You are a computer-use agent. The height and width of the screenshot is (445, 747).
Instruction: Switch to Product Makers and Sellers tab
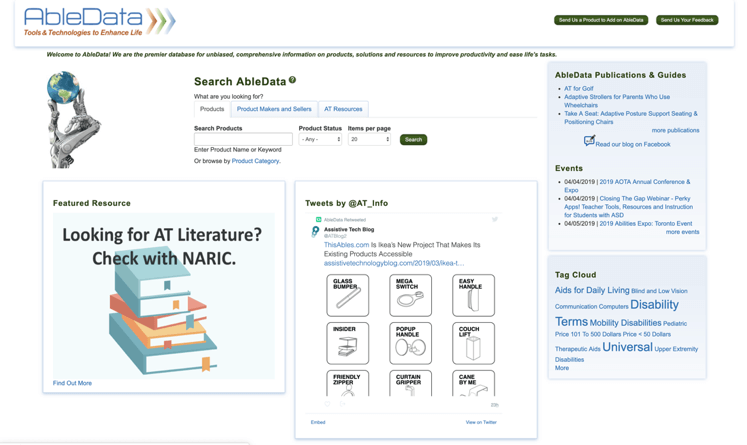[274, 109]
